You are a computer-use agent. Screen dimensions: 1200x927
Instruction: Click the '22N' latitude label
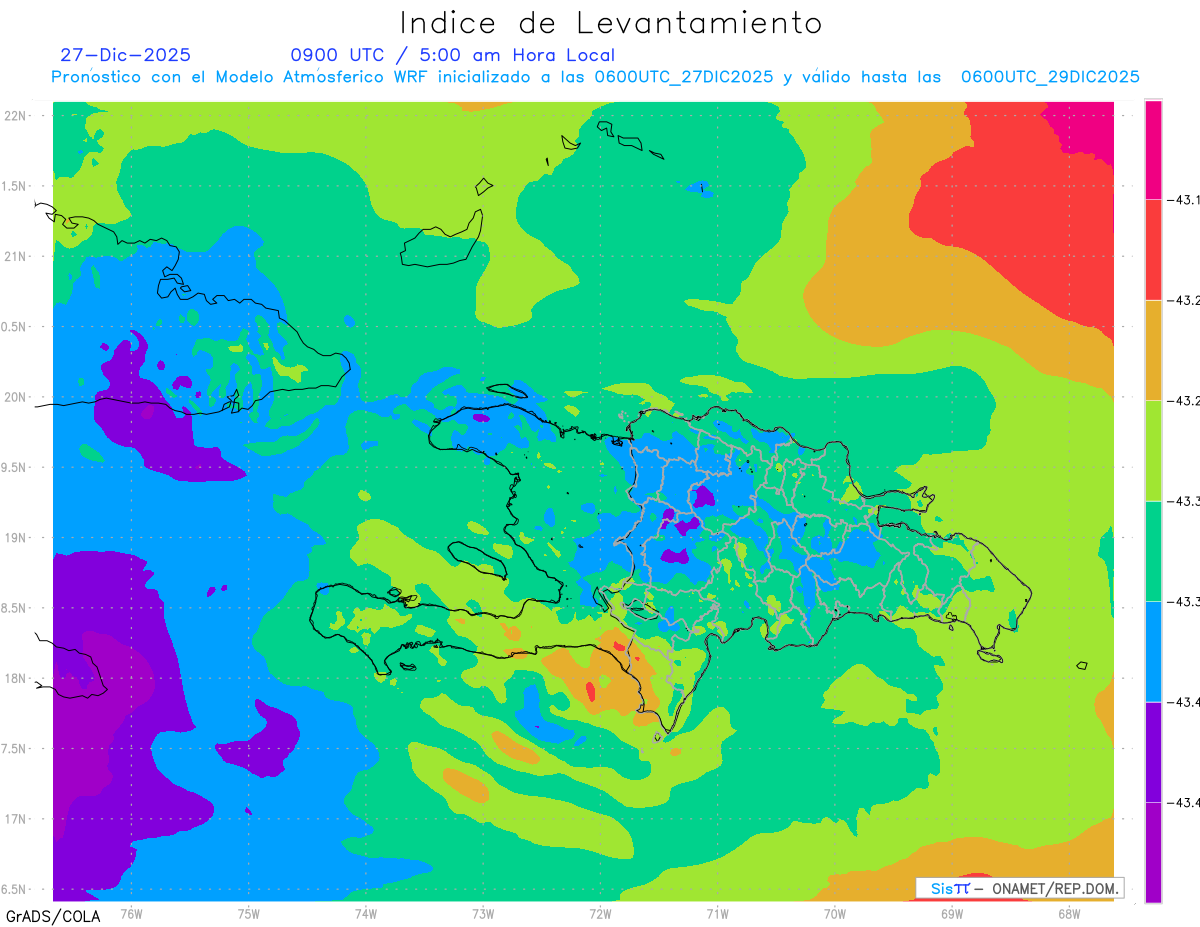click(17, 116)
